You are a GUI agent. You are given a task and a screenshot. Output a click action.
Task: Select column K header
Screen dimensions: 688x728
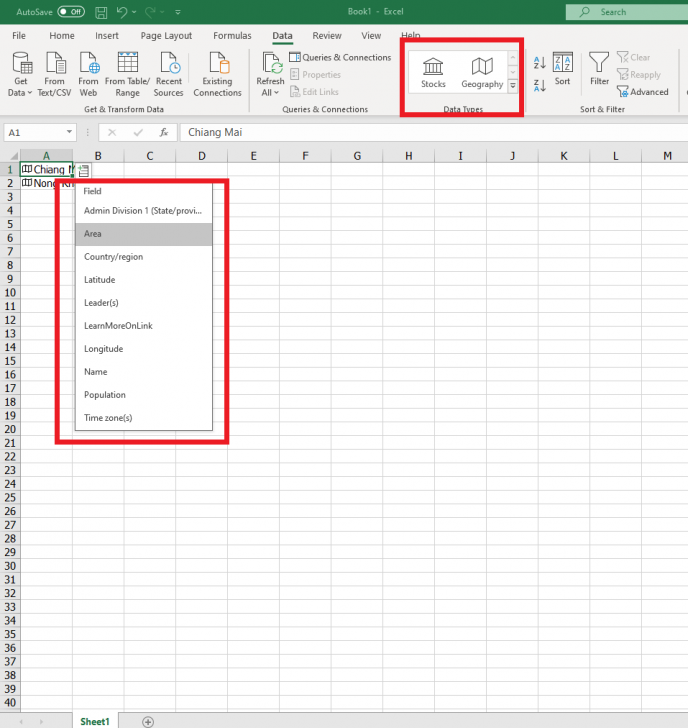click(x=564, y=156)
